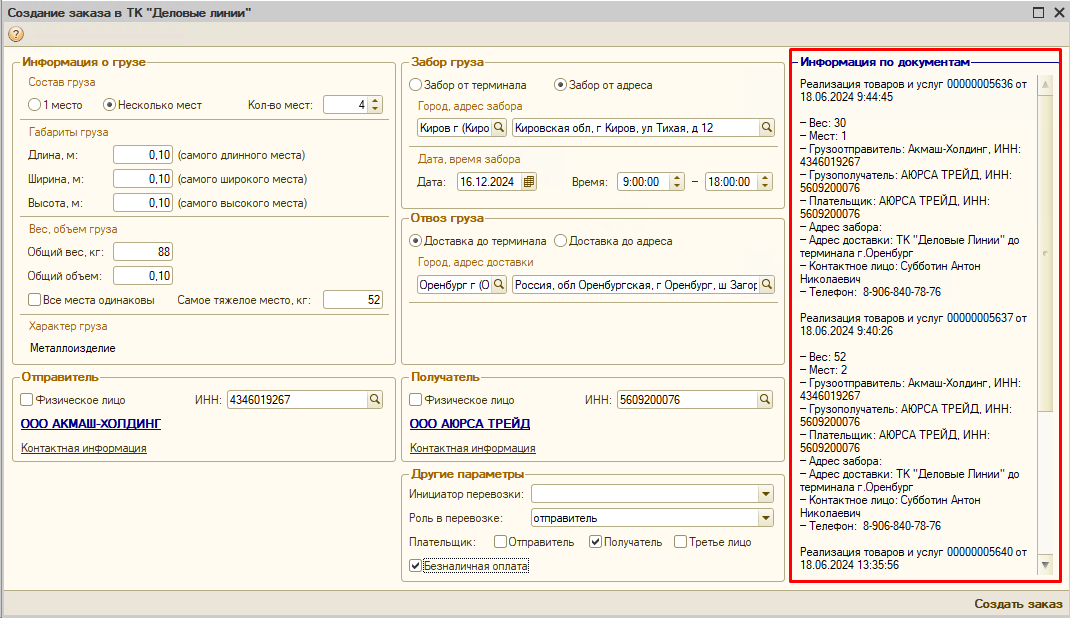Click document text Реализация товаров 00000005640

[x=913, y=559]
